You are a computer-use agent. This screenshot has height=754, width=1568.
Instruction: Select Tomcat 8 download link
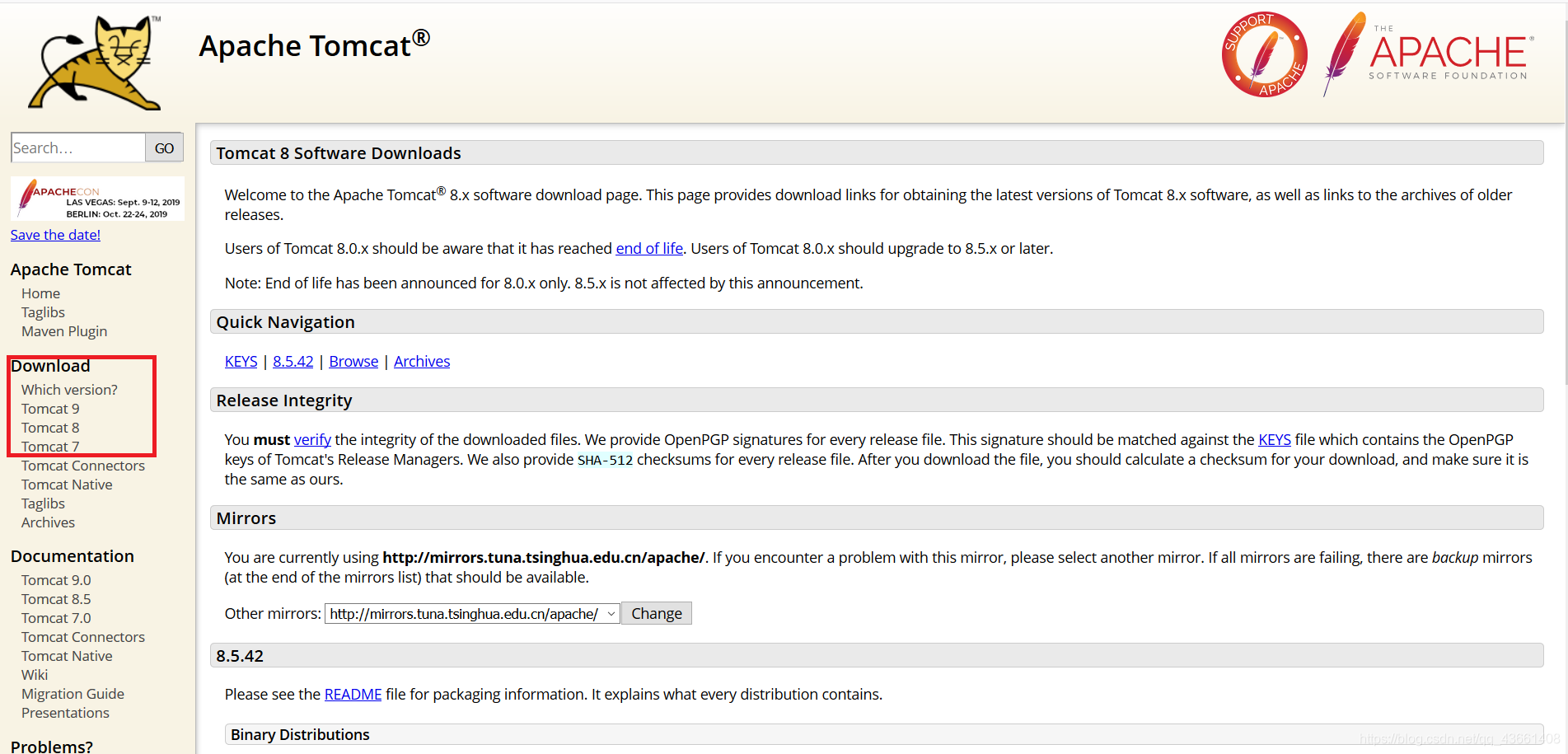(x=50, y=428)
